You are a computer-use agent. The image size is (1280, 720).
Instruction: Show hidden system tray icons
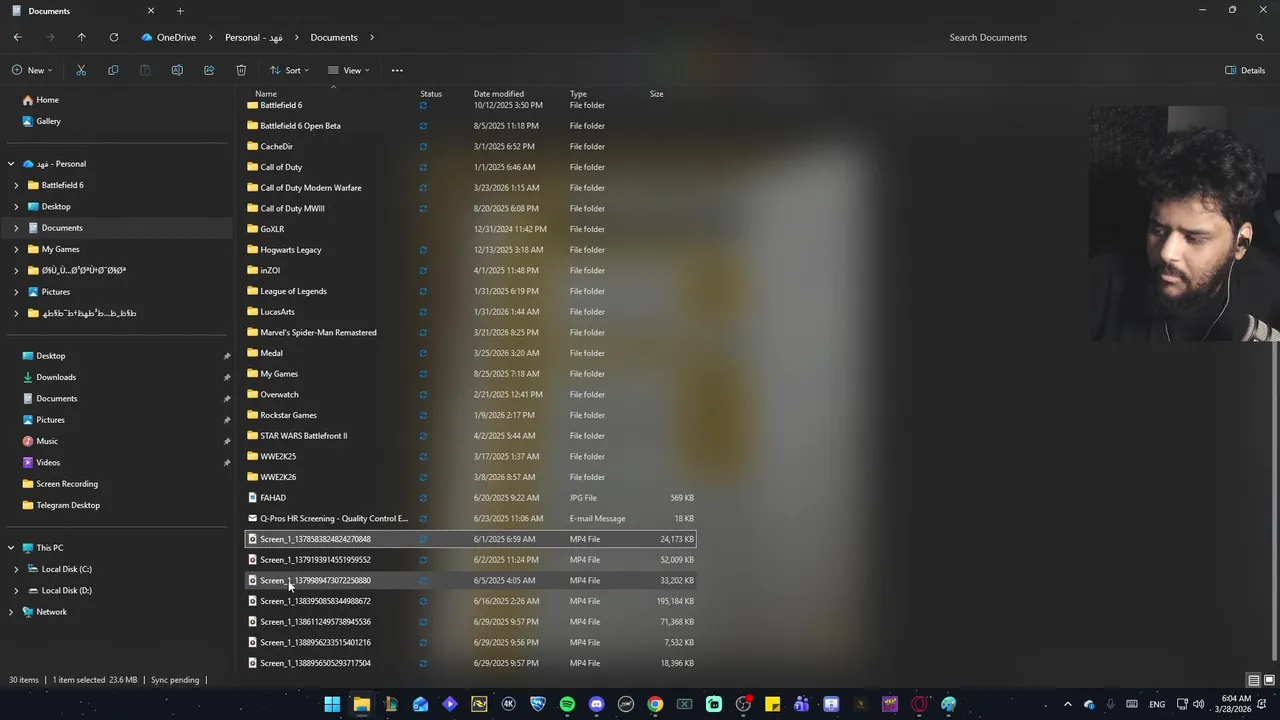(x=1067, y=704)
